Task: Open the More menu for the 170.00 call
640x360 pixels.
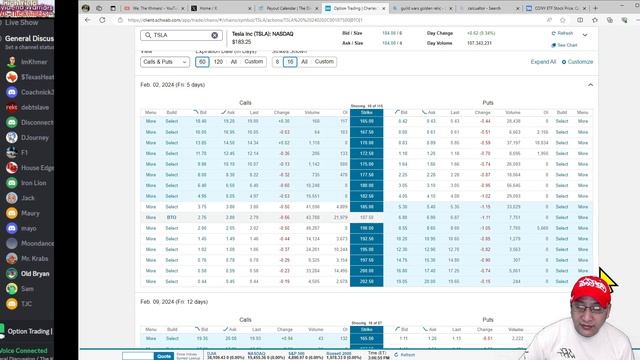Action: tap(151, 143)
